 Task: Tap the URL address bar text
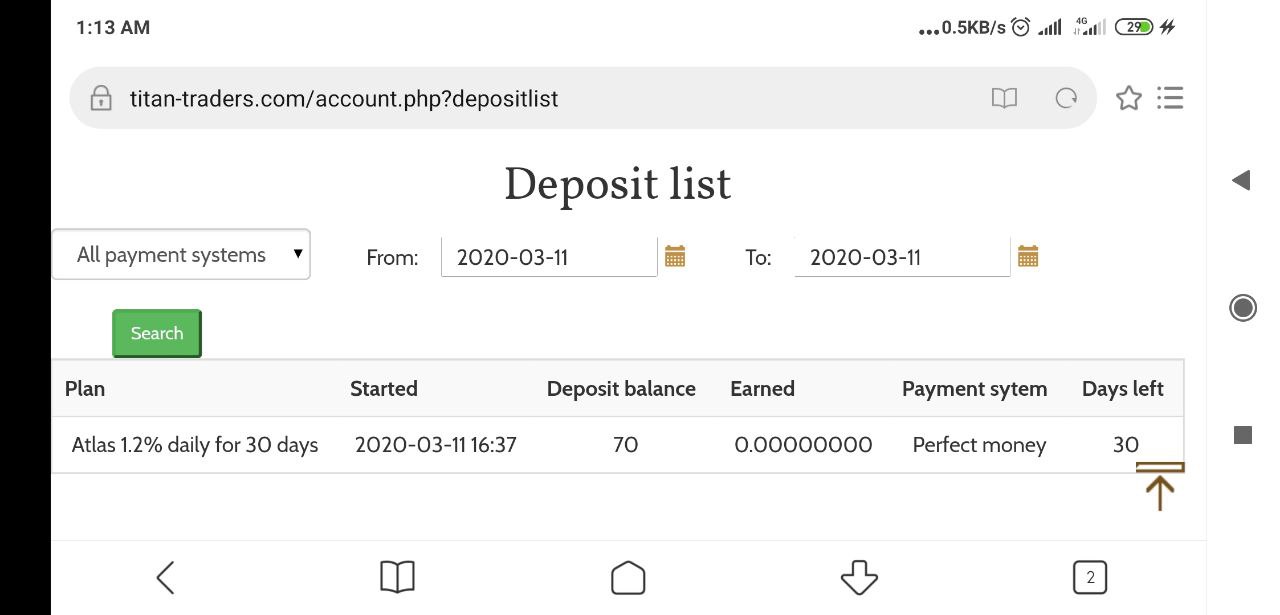click(x=344, y=99)
